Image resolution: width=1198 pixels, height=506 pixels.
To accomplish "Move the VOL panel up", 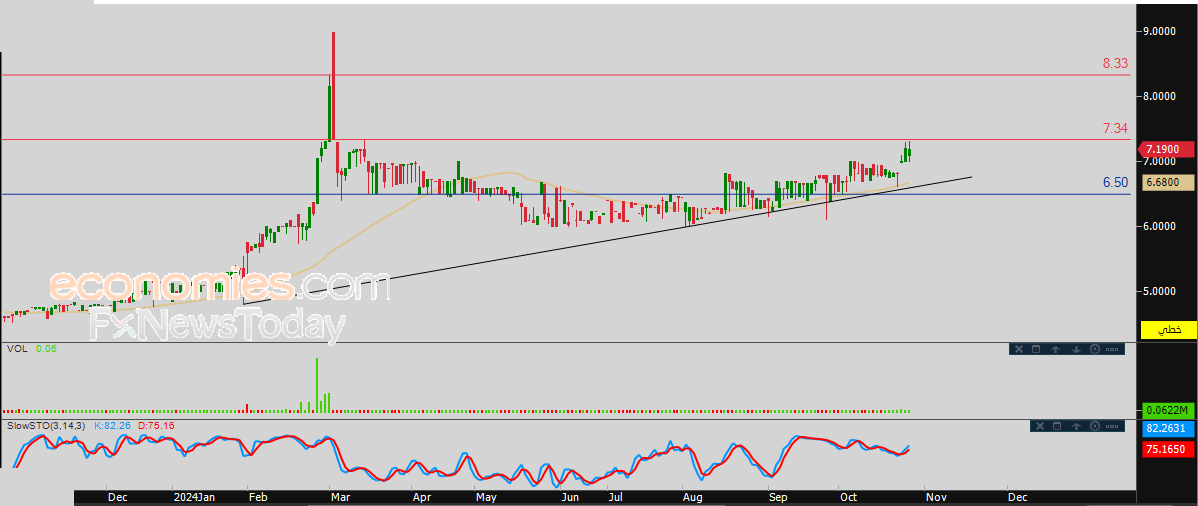I will coord(1055,349).
